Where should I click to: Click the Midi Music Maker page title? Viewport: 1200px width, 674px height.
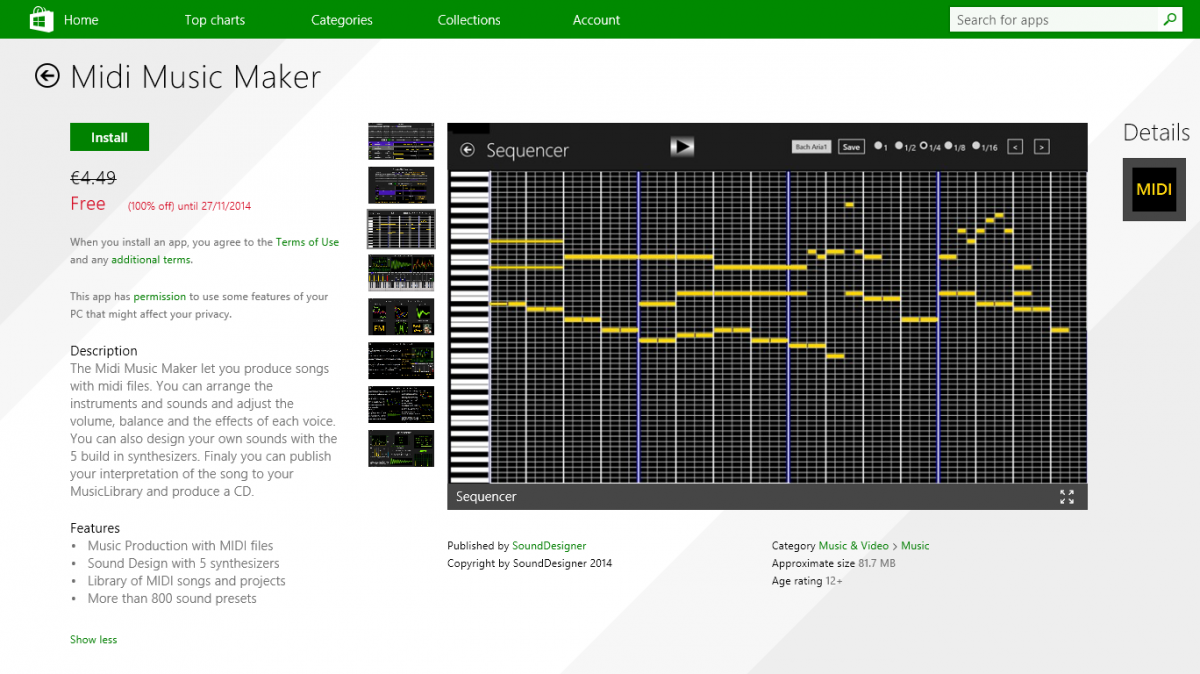point(196,77)
